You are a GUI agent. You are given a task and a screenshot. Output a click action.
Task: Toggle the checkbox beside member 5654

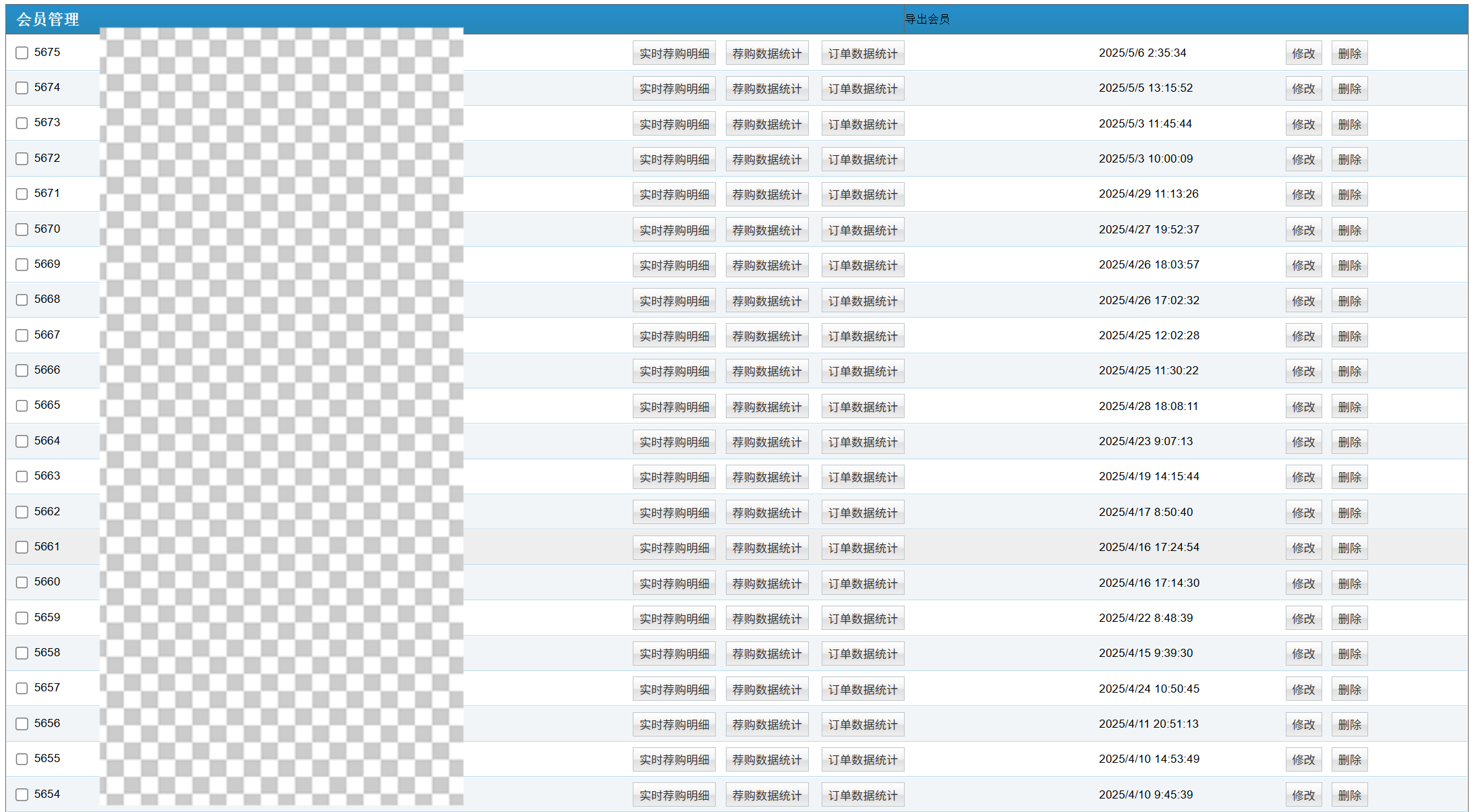22,794
